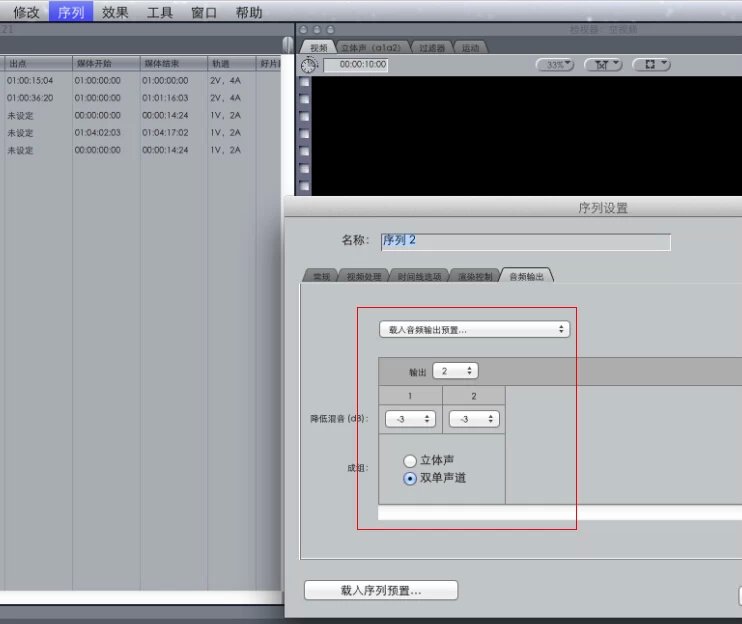Open the view mode pop-up menu
Viewport: 742px width, 624px height.
tap(651, 64)
